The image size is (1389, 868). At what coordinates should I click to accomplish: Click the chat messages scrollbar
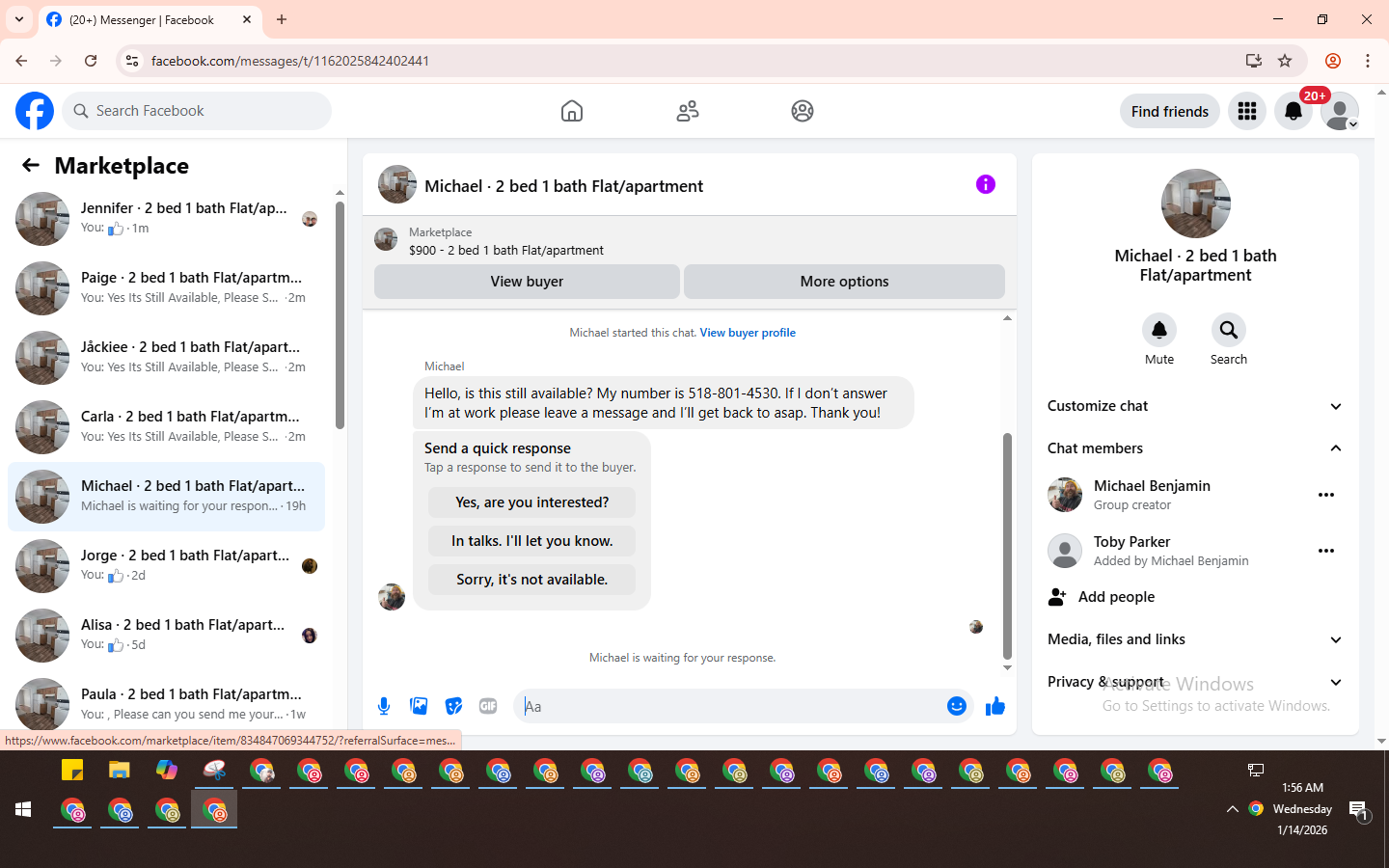1007,545
